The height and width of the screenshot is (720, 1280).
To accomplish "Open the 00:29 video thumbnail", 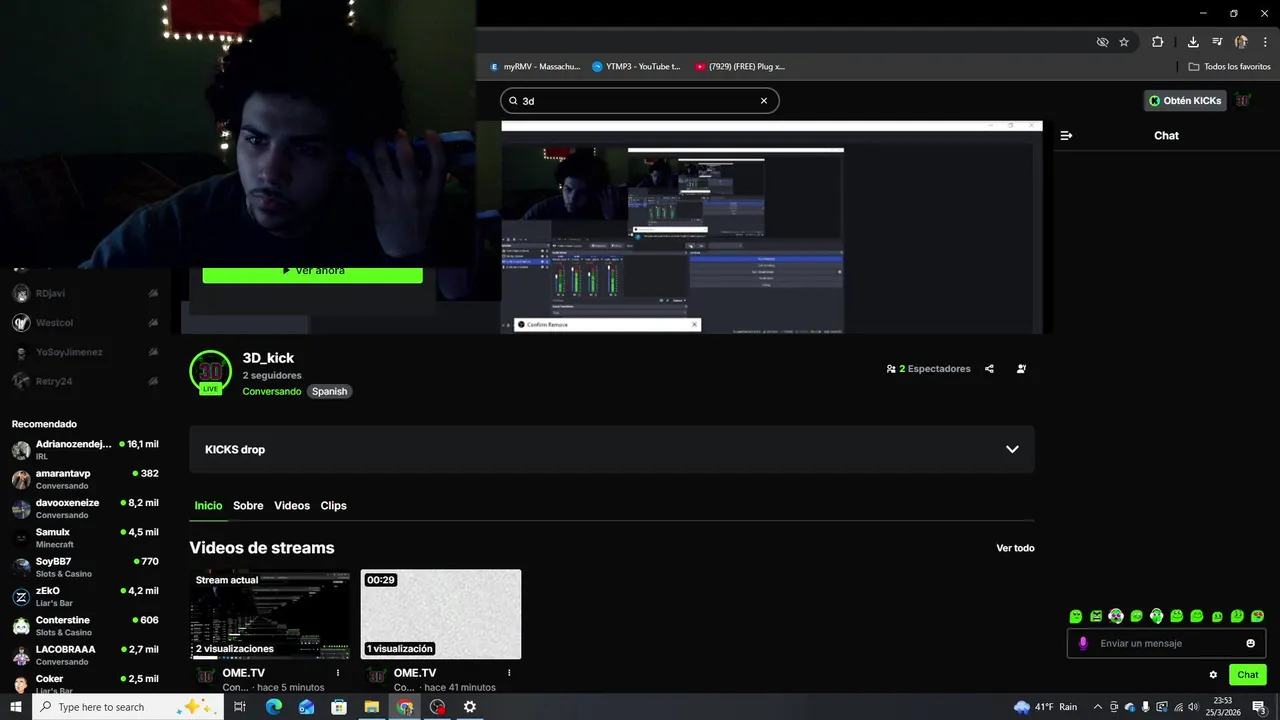I will [441, 614].
